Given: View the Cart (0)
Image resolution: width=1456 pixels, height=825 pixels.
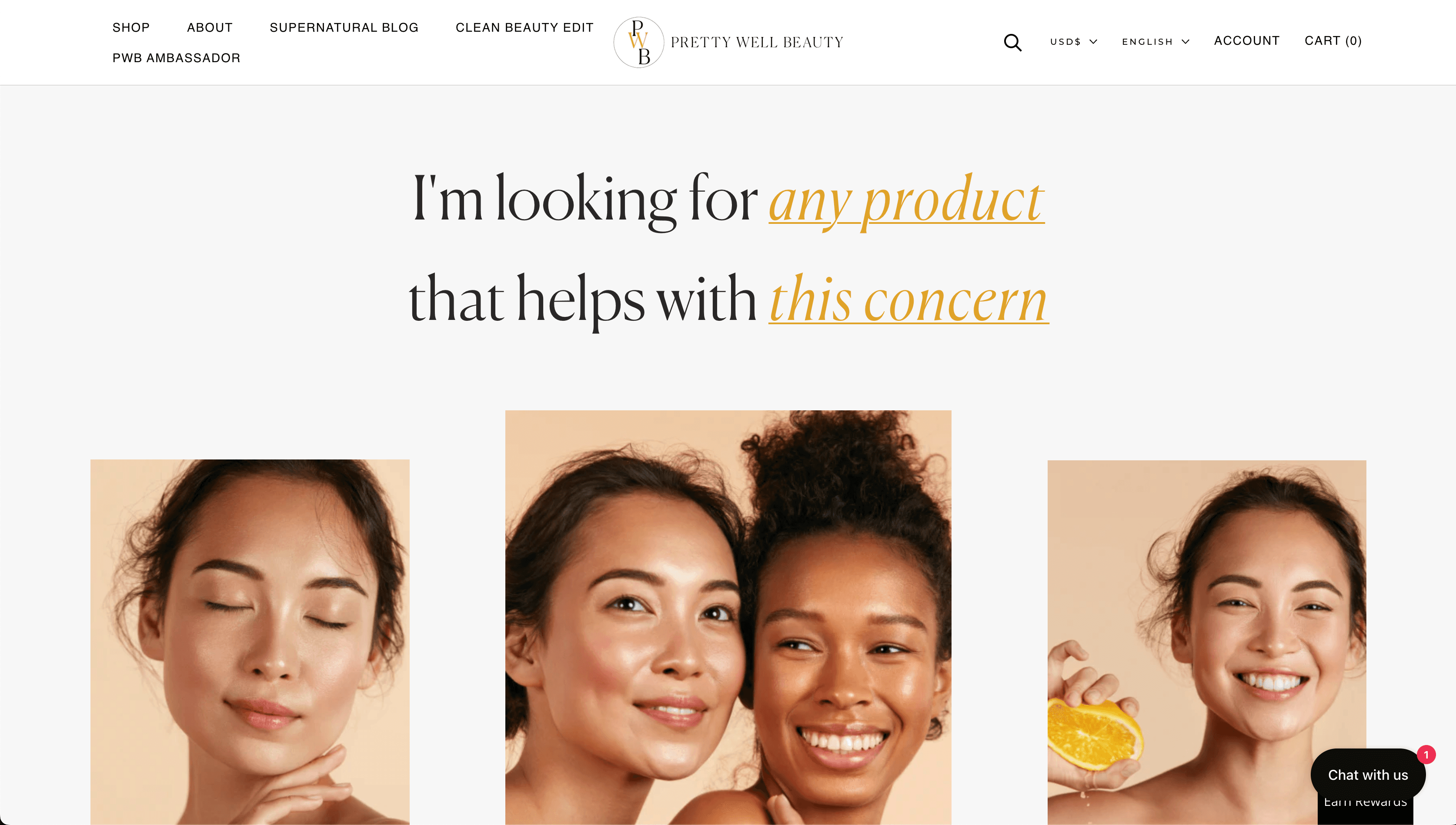Looking at the screenshot, I should pyautogui.click(x=1333, y=41).
